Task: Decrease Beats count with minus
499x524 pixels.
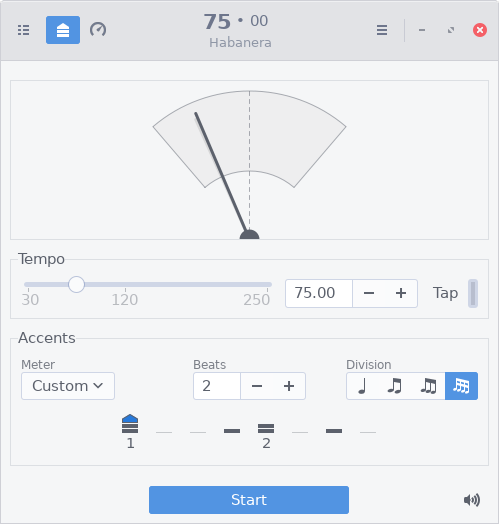Action: coord(257,386)
